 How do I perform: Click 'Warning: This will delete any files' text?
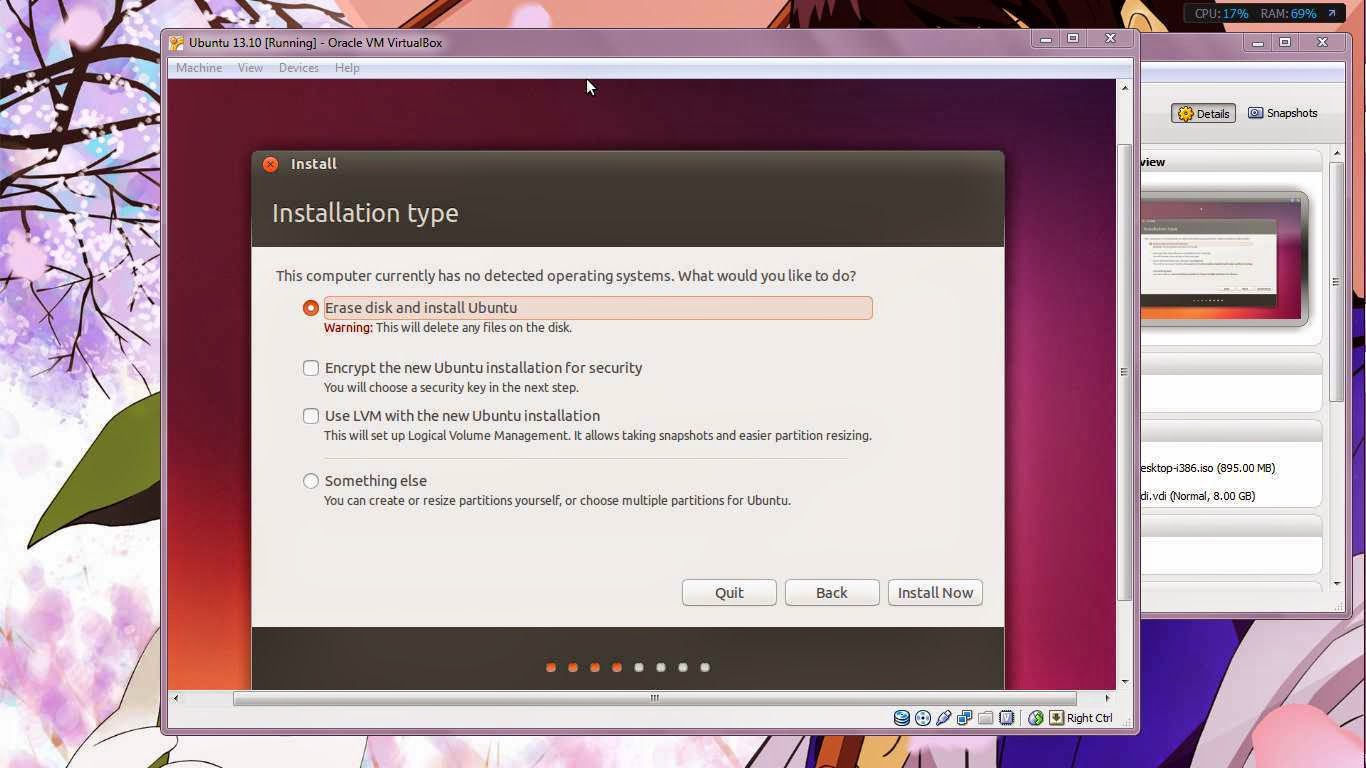448,328
